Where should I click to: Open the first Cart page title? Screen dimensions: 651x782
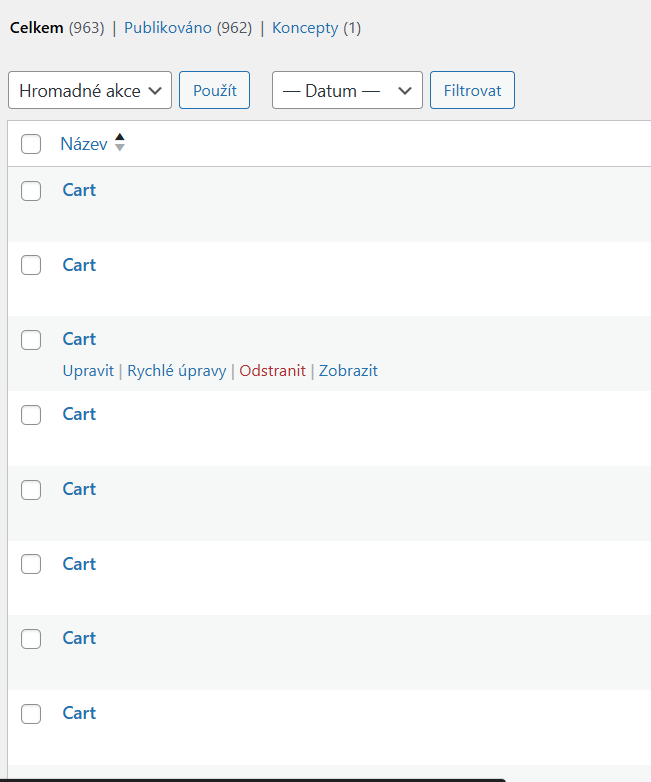point(79,190)
